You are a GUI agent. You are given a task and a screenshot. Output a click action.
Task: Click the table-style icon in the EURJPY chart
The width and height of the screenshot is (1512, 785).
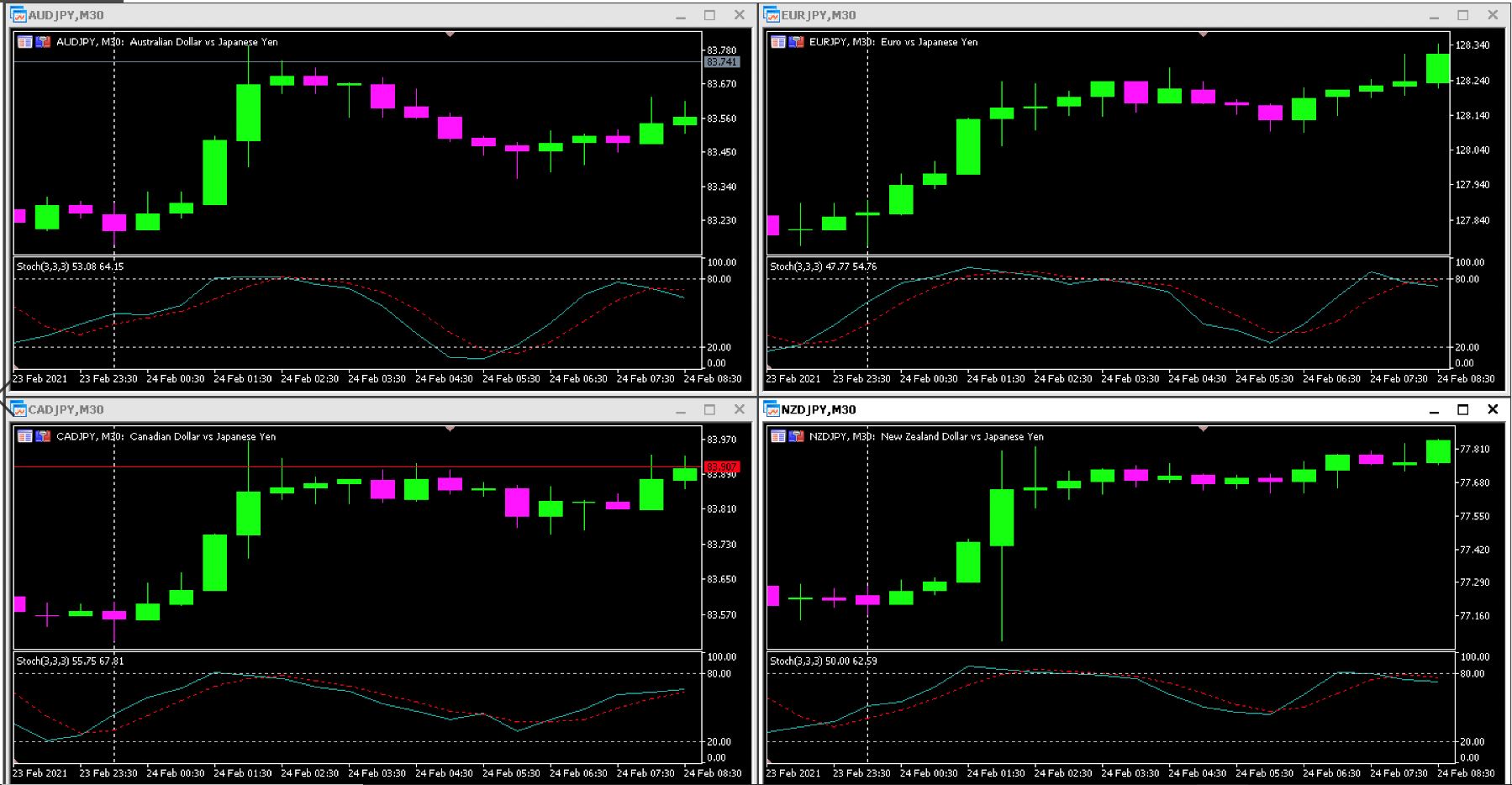(778, 42)
